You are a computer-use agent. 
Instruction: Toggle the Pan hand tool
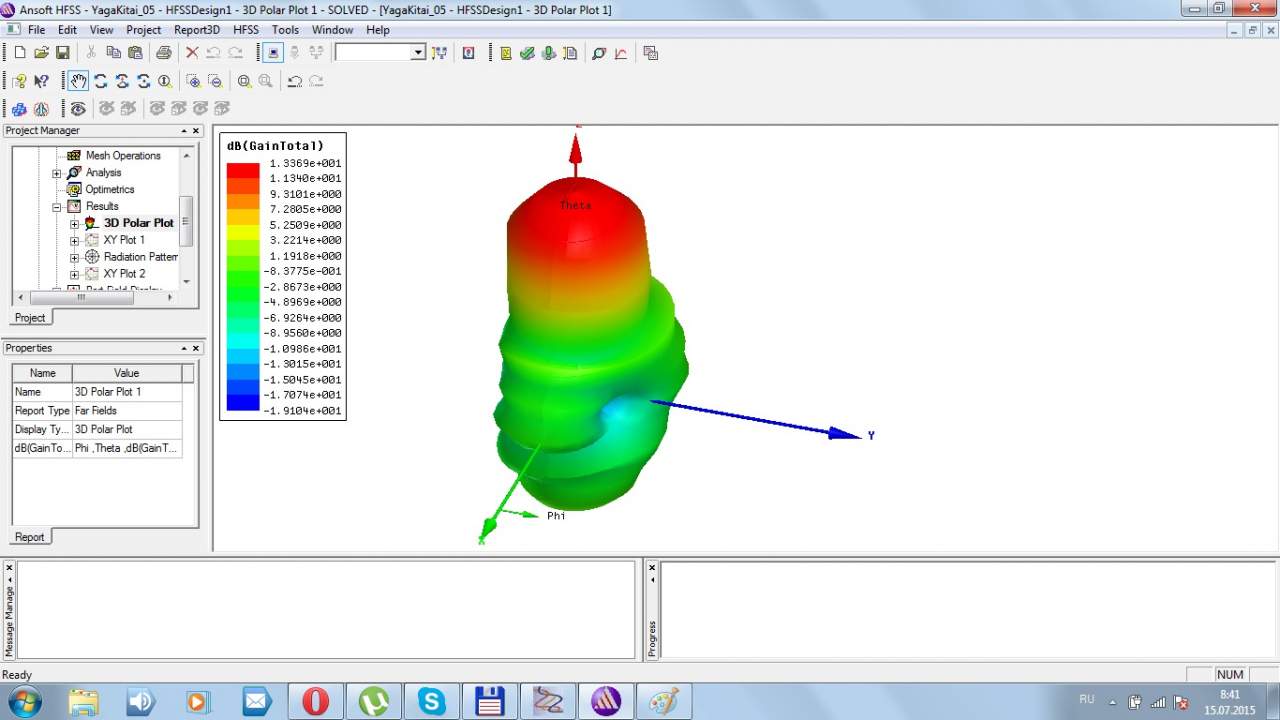coord(78,81)
